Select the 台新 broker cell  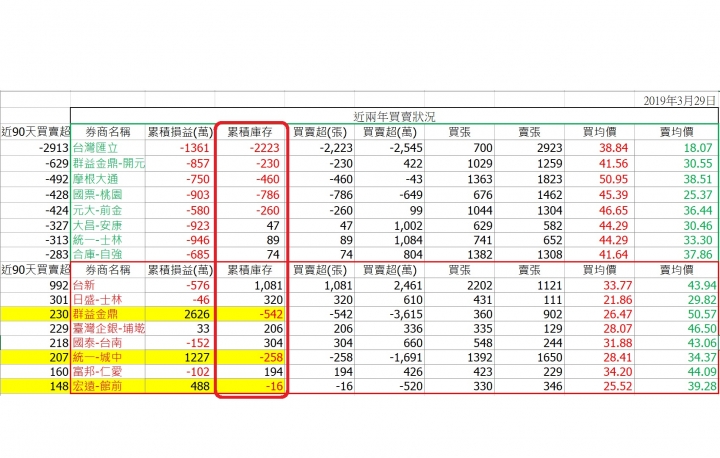click(x=84, y=285)
